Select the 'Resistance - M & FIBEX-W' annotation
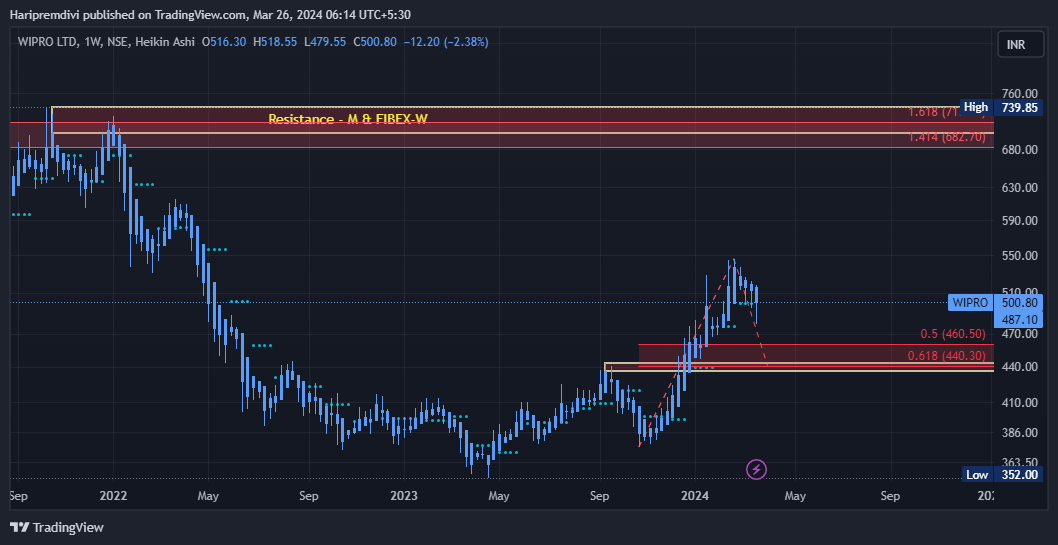1058x545 pixels. (x=348, y=119)
